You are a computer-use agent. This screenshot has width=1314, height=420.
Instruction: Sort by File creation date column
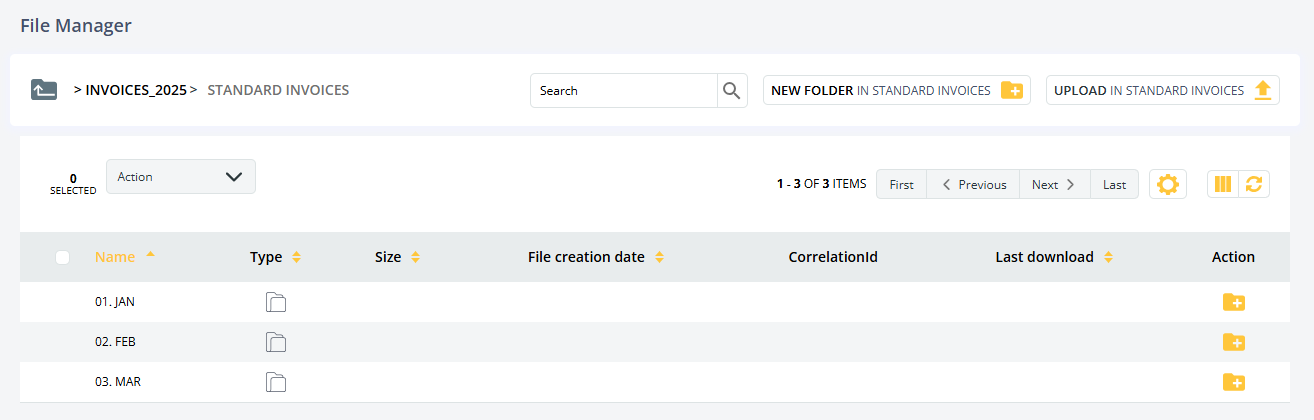coord(586,257)
